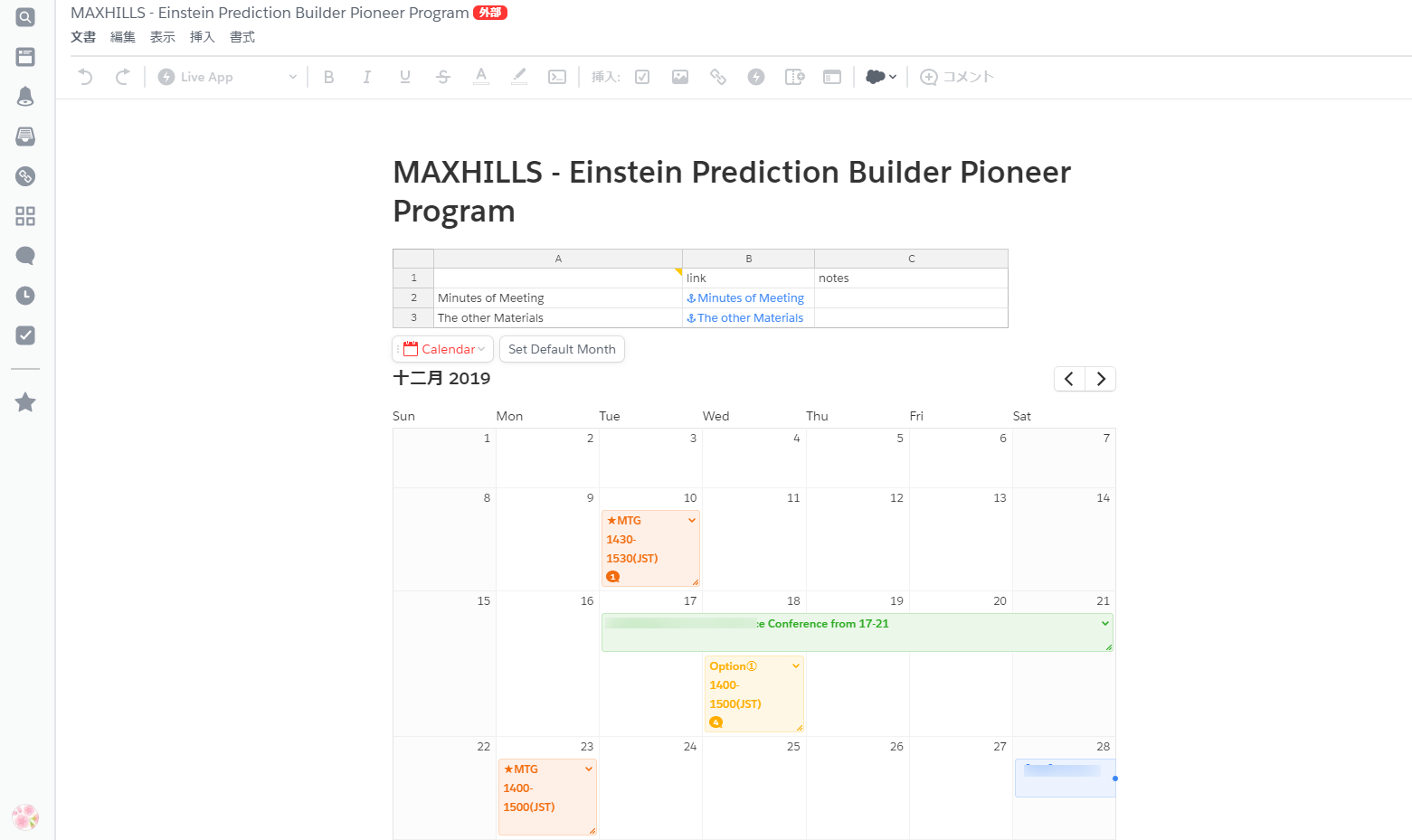
Task: Insert a code block
Action: click(x=557, y=77)
